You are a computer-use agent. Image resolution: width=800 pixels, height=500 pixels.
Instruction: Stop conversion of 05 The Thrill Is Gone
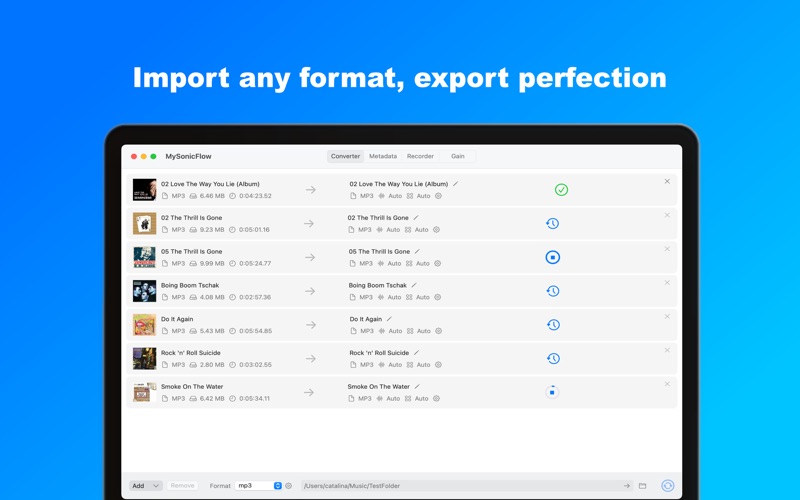coord(553,257)
